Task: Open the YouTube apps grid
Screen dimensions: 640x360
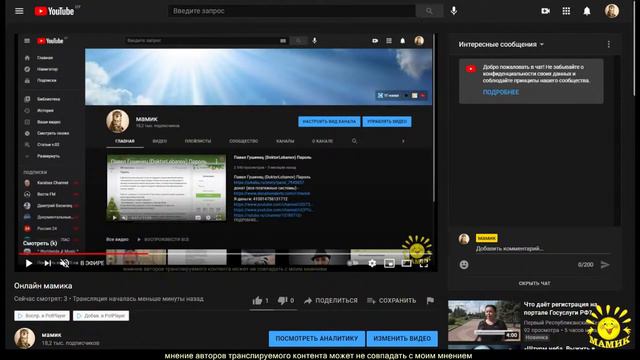Action: point(566,11)
